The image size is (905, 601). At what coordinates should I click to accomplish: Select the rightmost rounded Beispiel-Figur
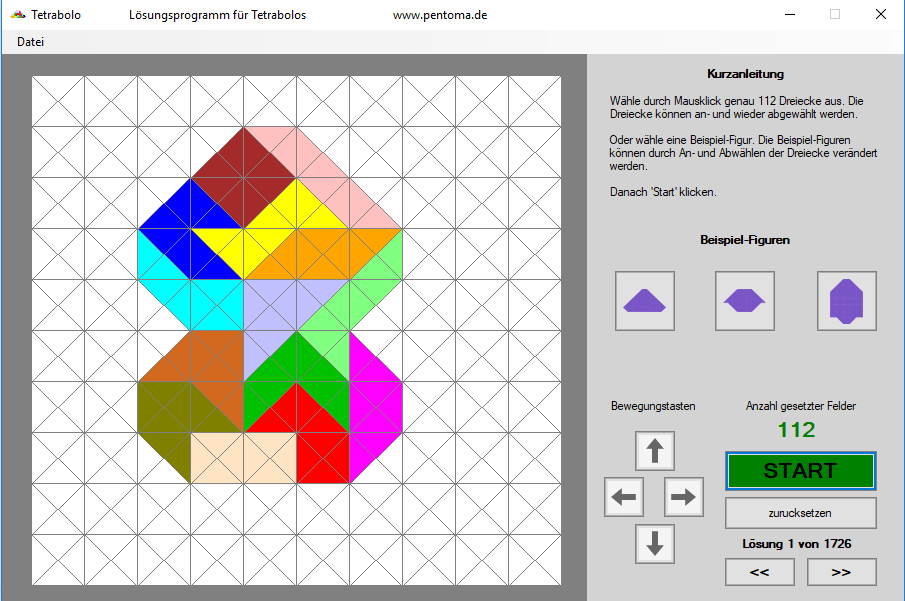[x=846, y=300]
